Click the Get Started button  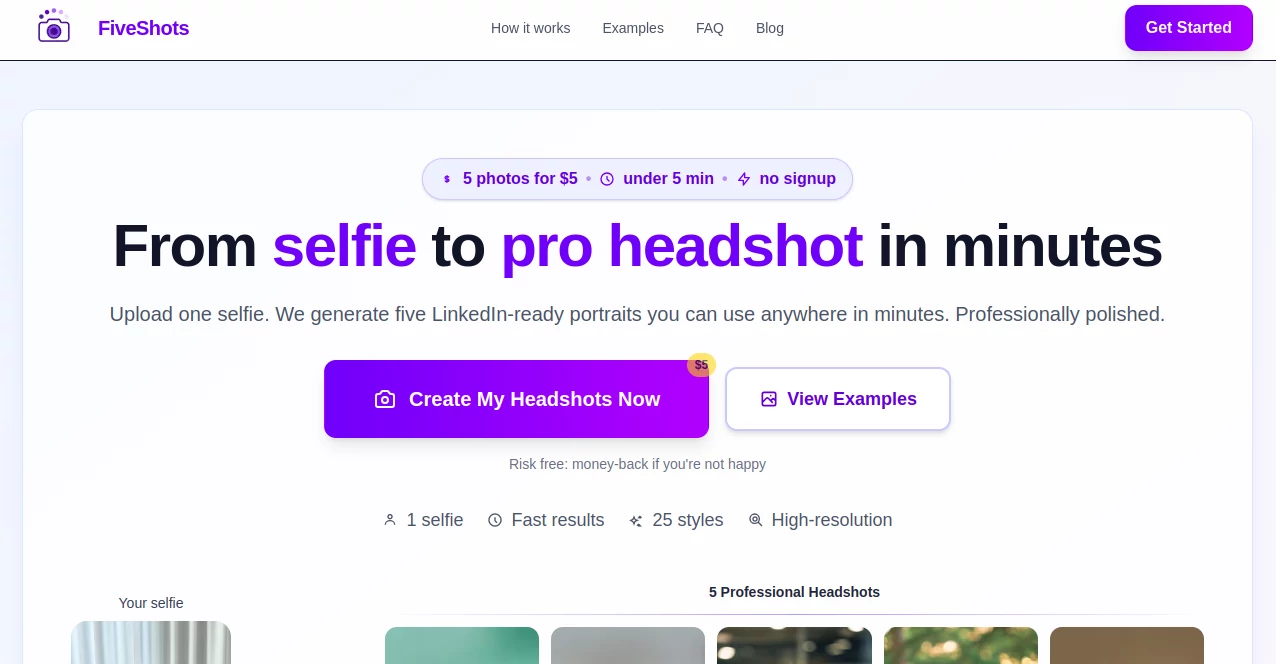click(1188, 28)
